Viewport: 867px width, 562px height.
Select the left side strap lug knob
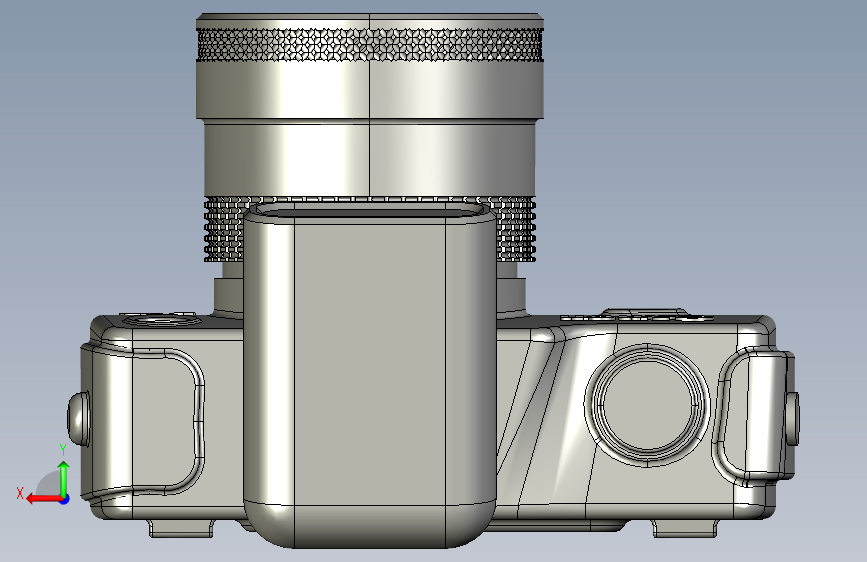point(79,418)
